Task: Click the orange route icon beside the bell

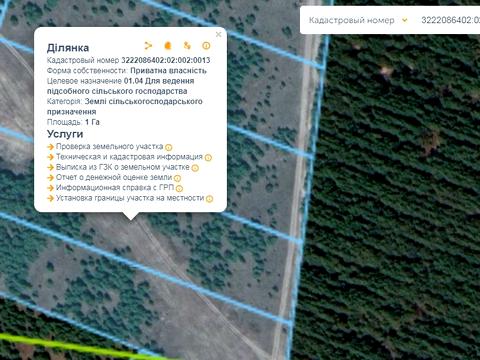Action: 187,46
